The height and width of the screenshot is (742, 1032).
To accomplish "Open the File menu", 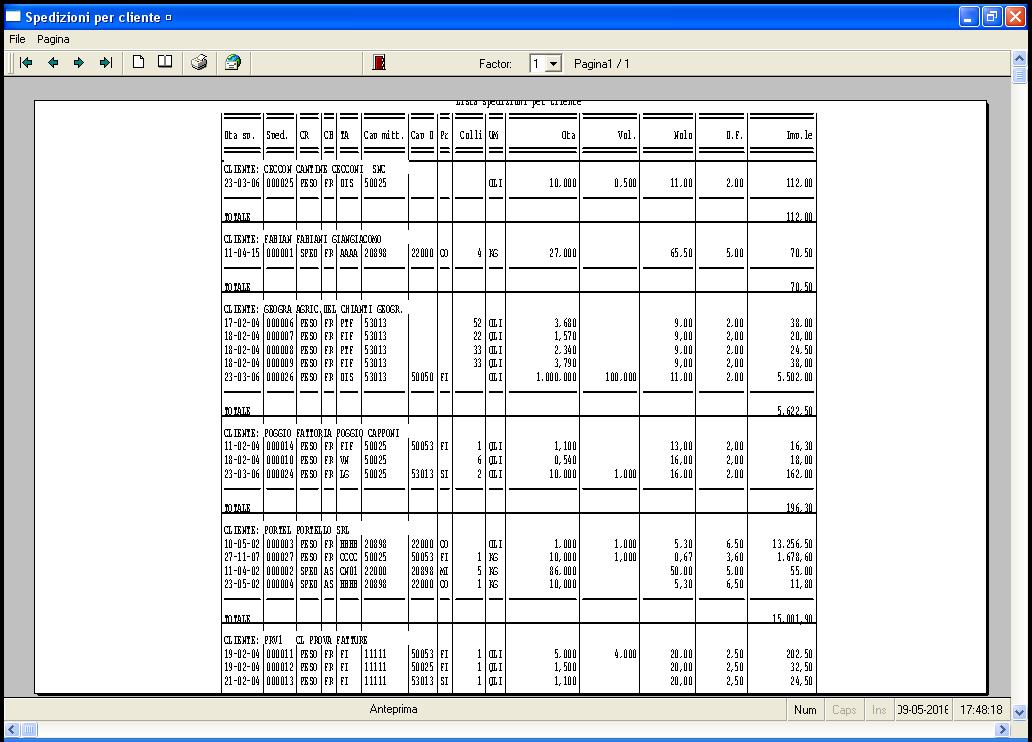I will point(17,39).
